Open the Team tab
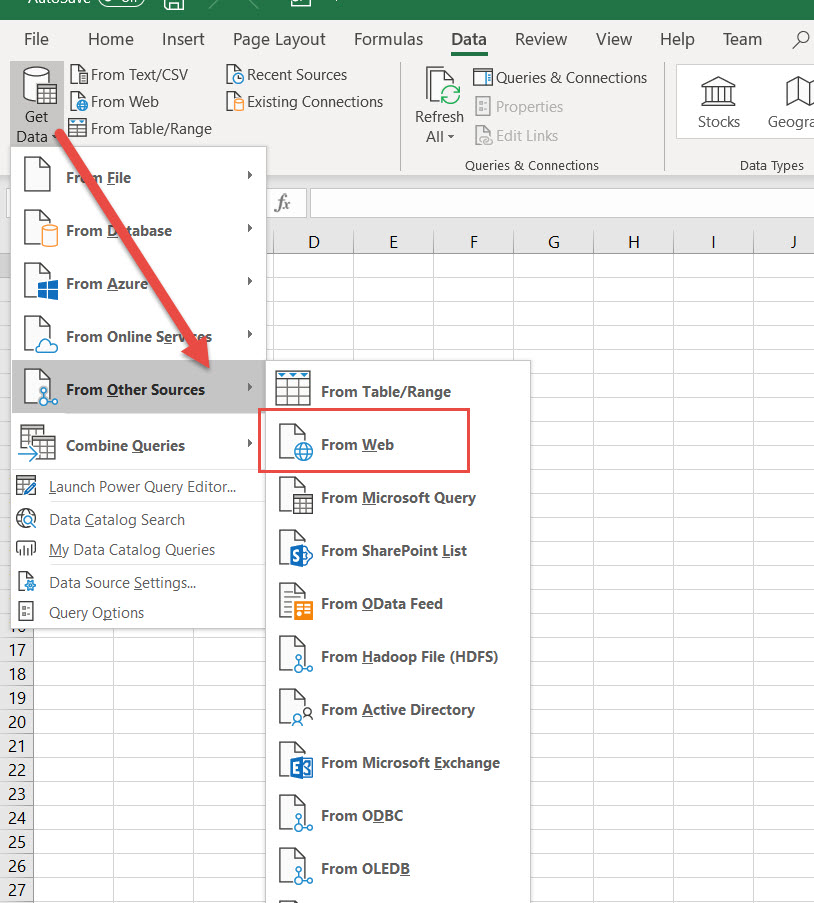This screenshot has width=814, height=903. point(742,39)
